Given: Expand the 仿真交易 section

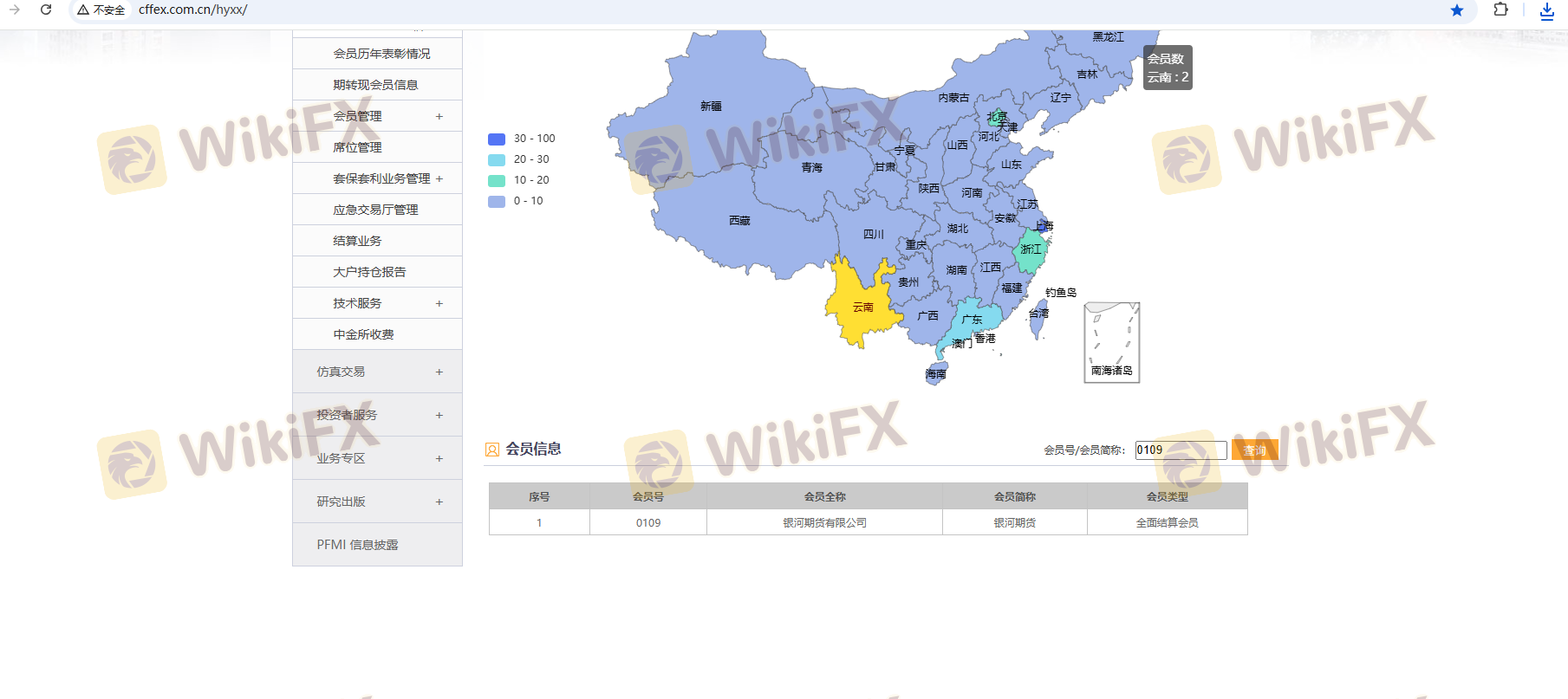Looking at the screenshot, I should tap(377, 372).
